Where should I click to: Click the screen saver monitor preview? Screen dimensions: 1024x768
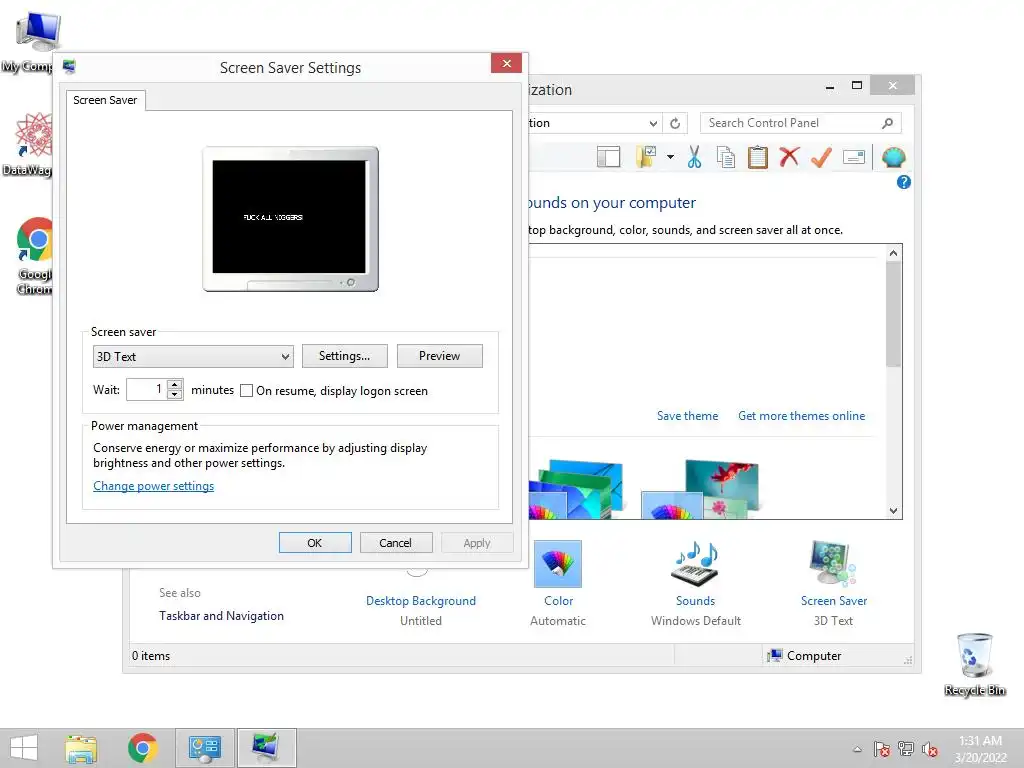291,219
